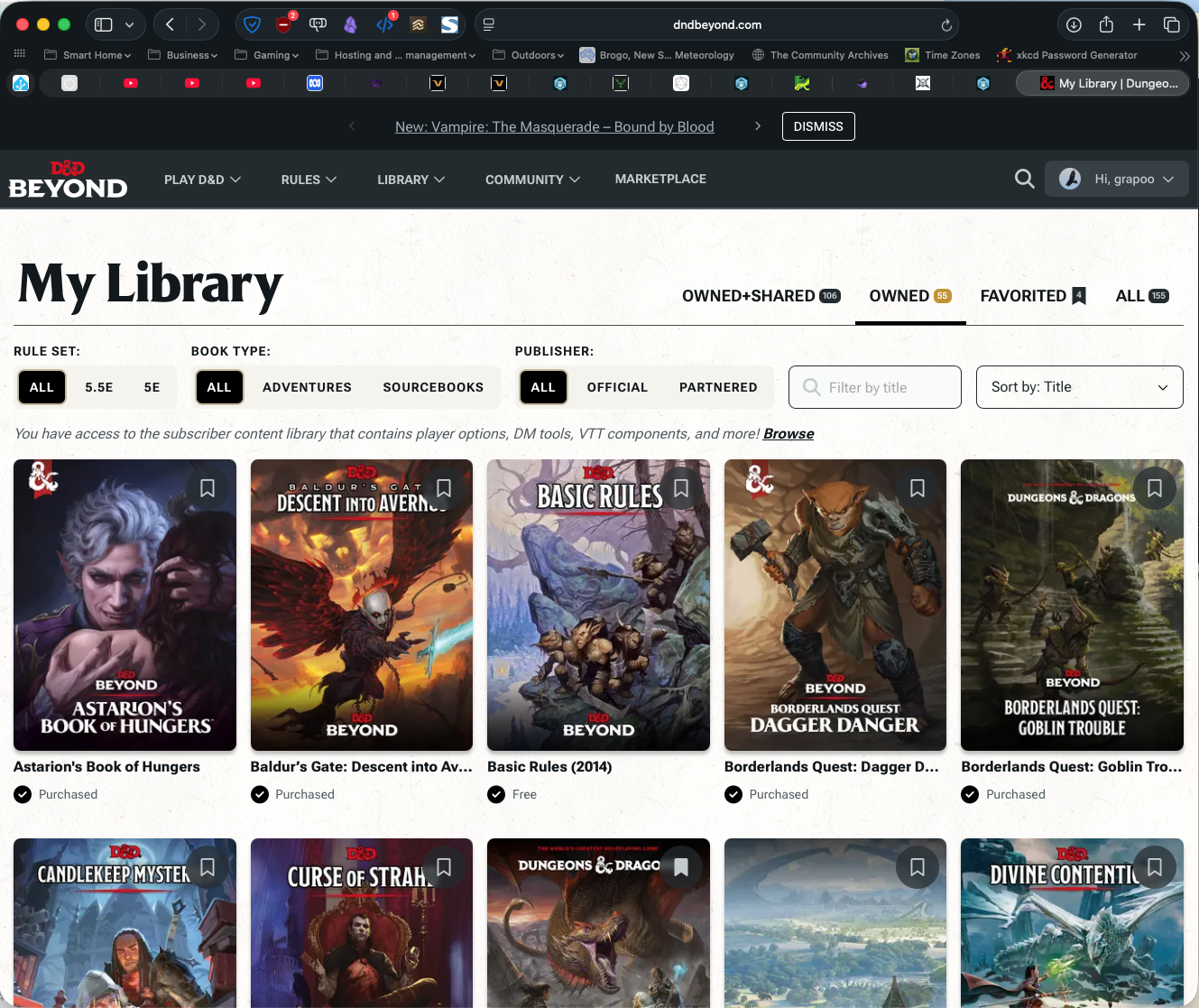Reload the dndbeyond.com page
The image size is (1199, 1008).
946,25
